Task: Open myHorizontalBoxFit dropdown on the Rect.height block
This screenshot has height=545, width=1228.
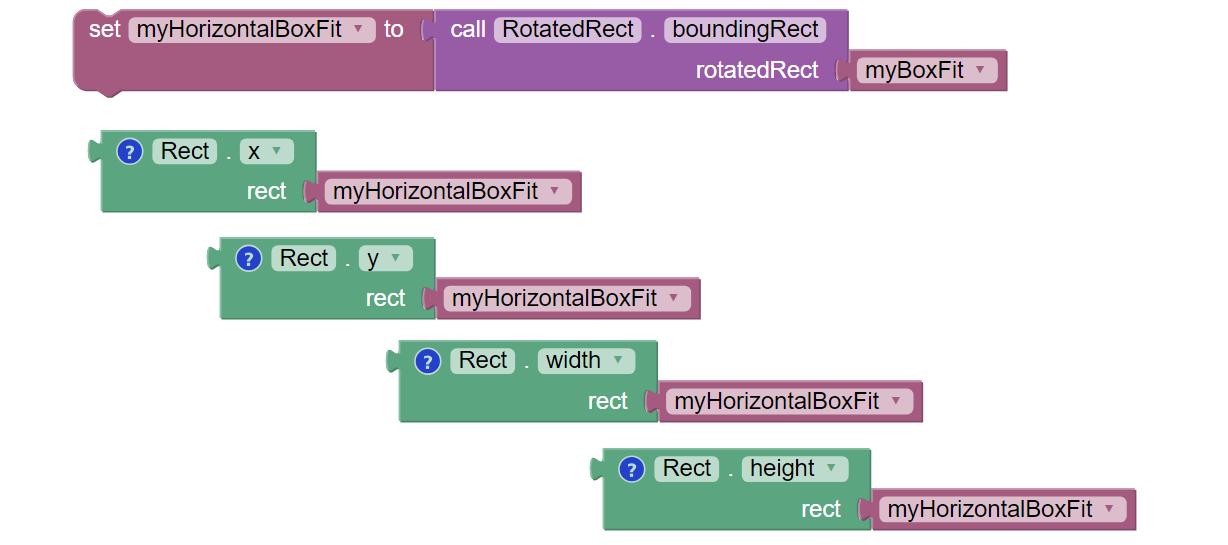Action: [1003, 510]
